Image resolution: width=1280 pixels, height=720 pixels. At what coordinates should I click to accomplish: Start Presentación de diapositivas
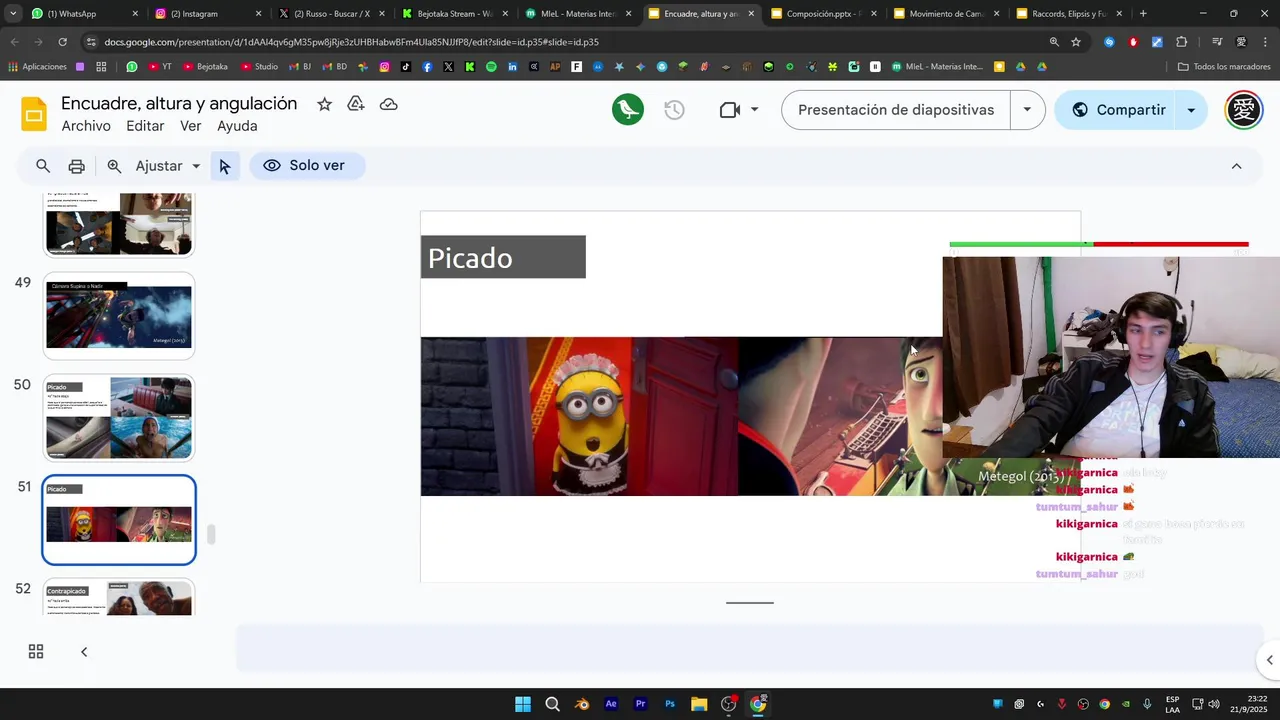pyautogui.click(x=896, y=110)
